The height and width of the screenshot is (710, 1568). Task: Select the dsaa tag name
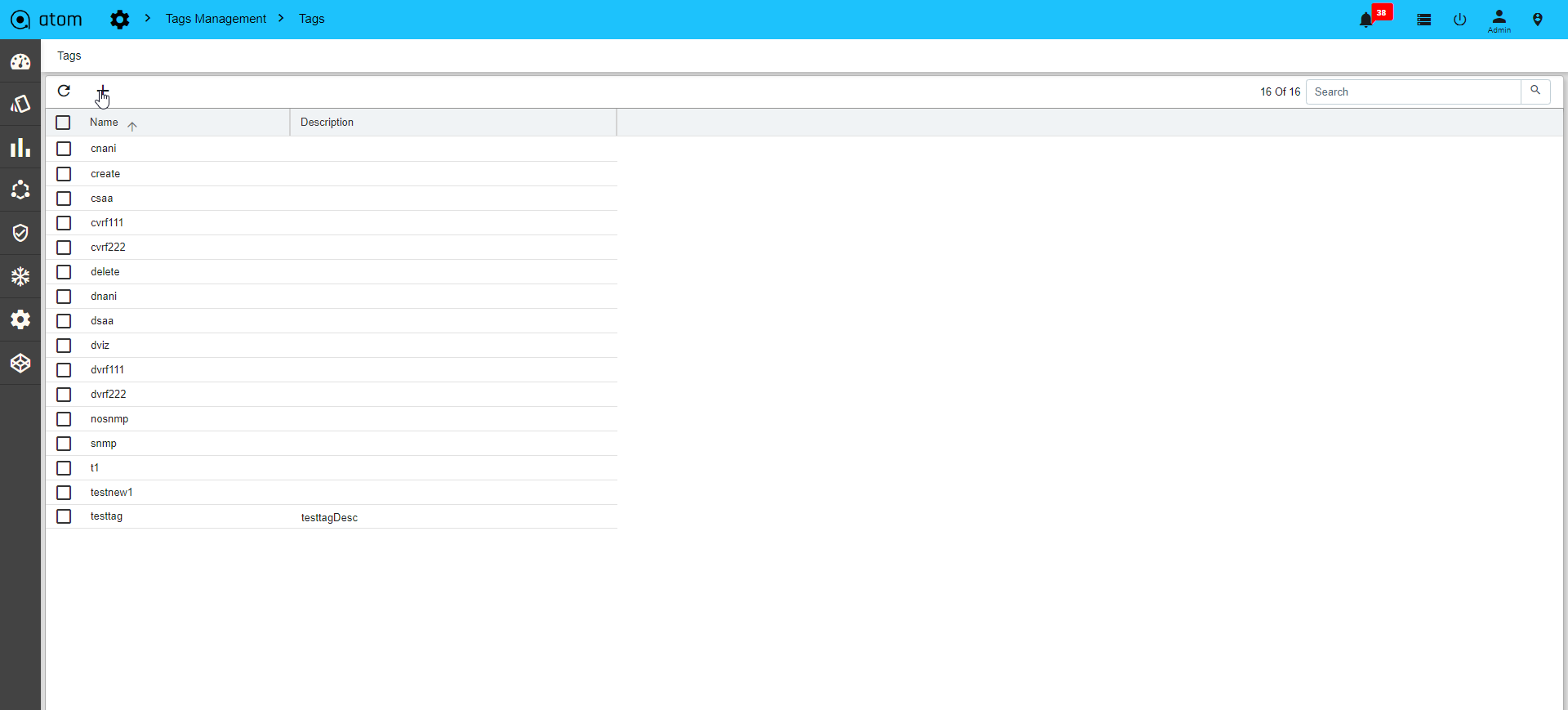point(102,321)
